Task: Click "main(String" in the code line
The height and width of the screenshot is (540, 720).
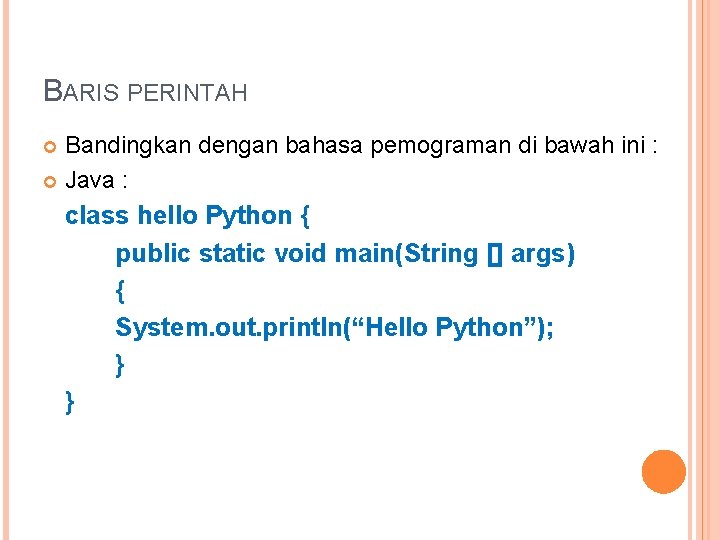Action: coord(406,254)
